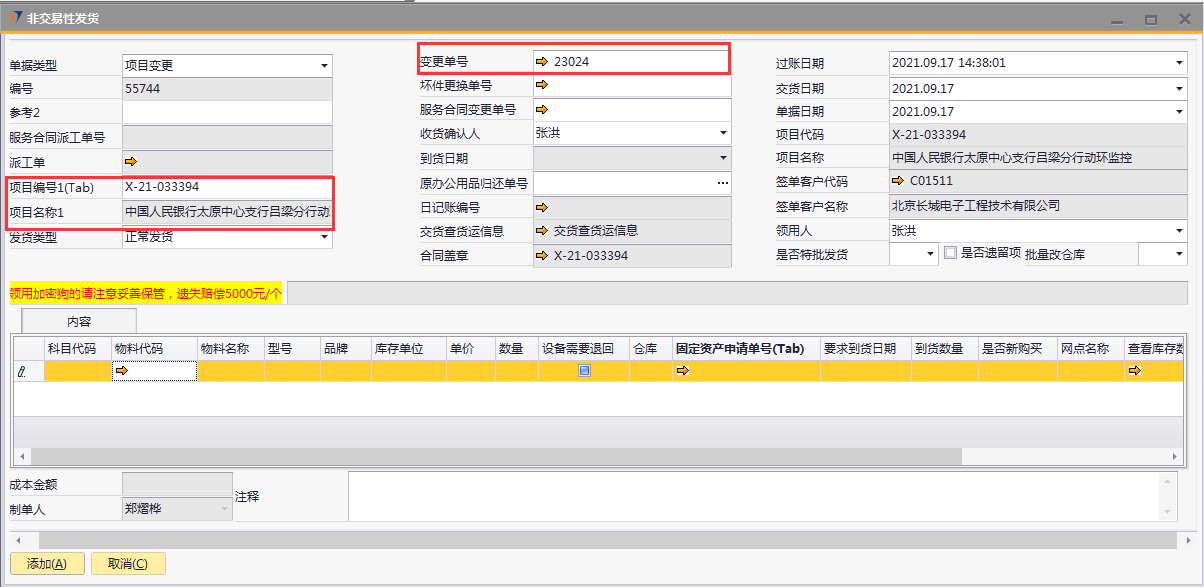Switch to the 内容 tab
This screenshot has height=587, width=1204.
pyautogui.click(x=79, y=321)
